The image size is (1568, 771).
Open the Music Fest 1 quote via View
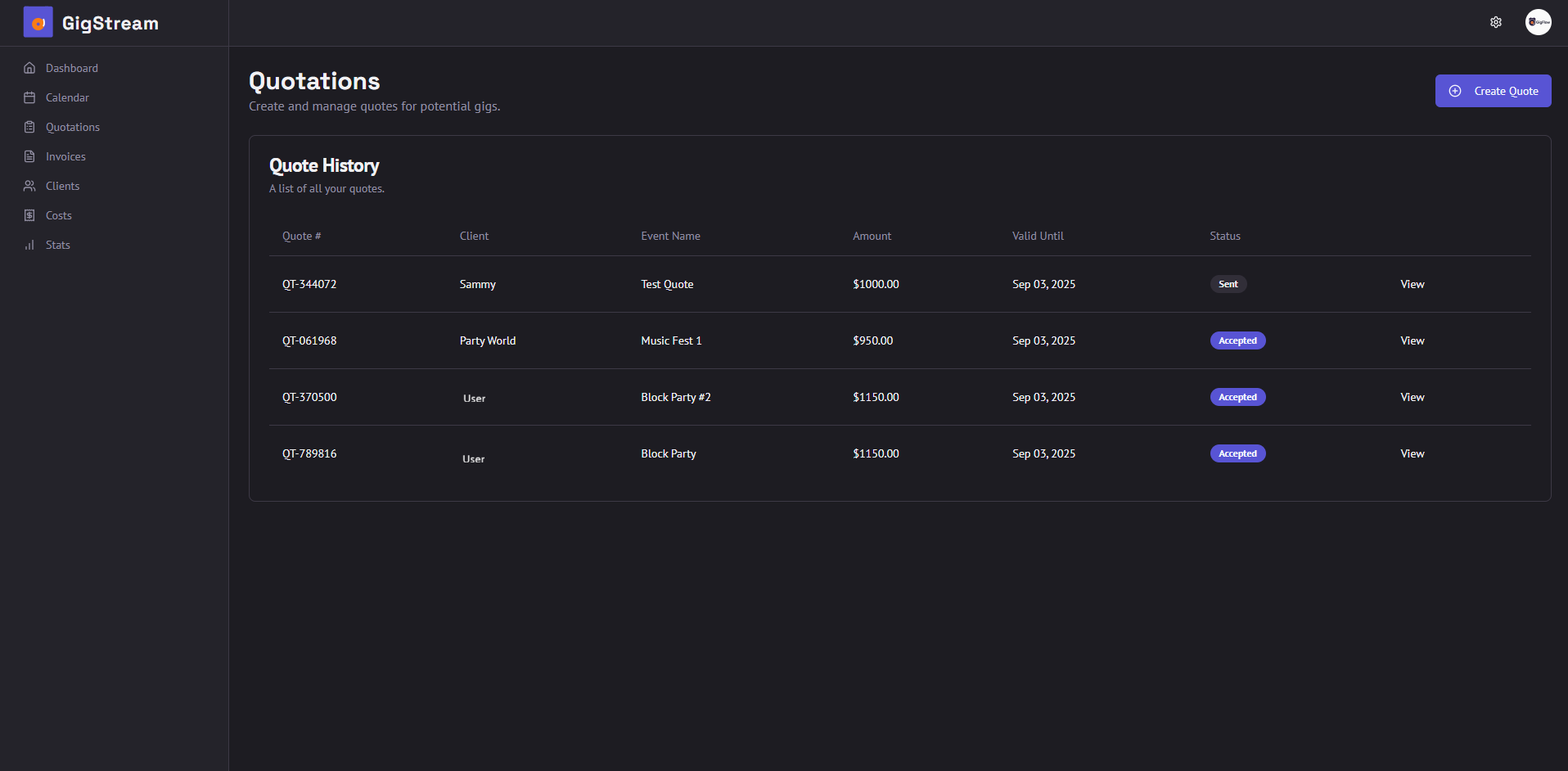(1412, 340)
